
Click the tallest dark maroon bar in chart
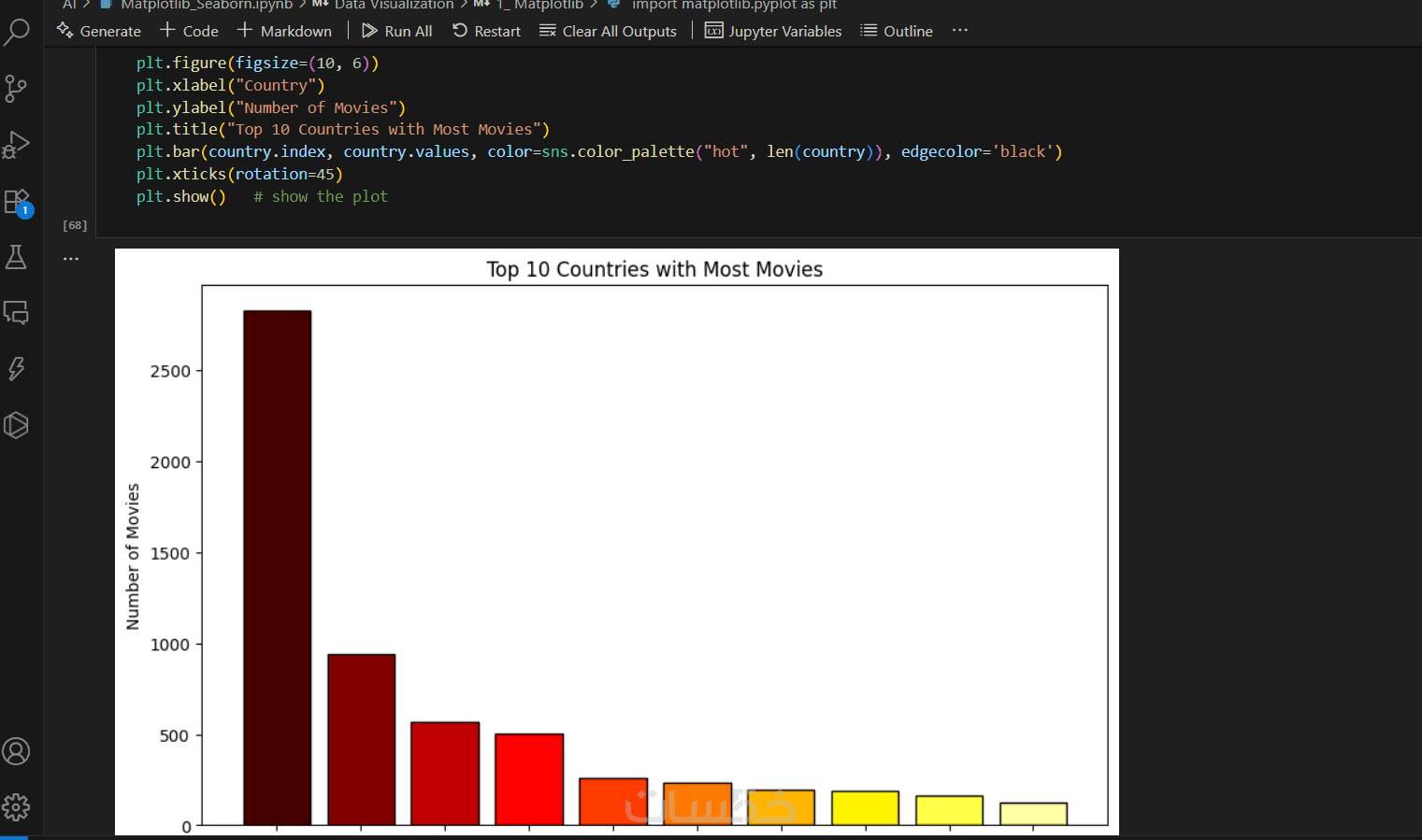click(x=278, y=568)
